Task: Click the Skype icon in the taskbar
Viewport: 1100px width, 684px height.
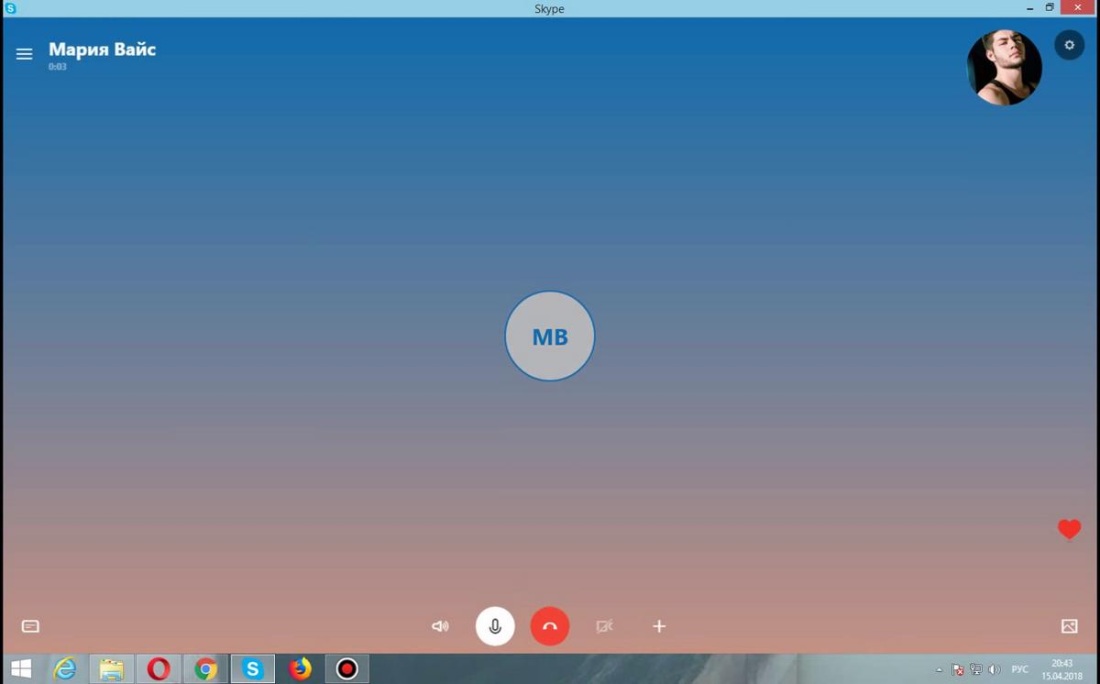Action: click(253, 668)
